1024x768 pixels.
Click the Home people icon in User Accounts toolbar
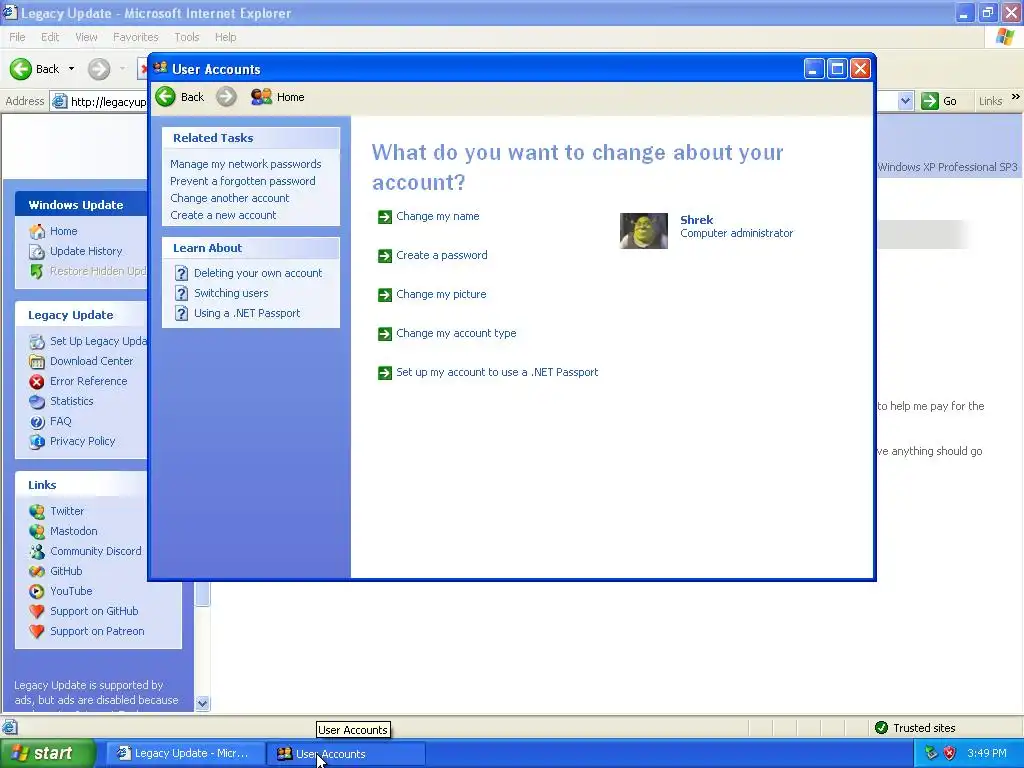pos(261,97)
